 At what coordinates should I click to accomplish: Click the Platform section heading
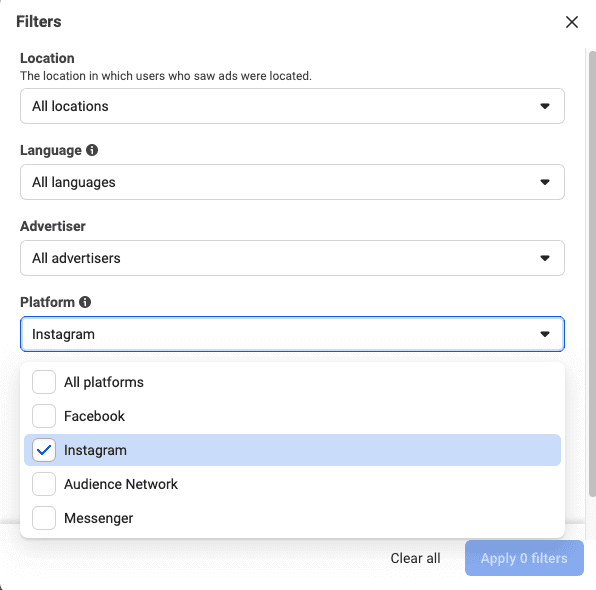click(x=47, y=302)
